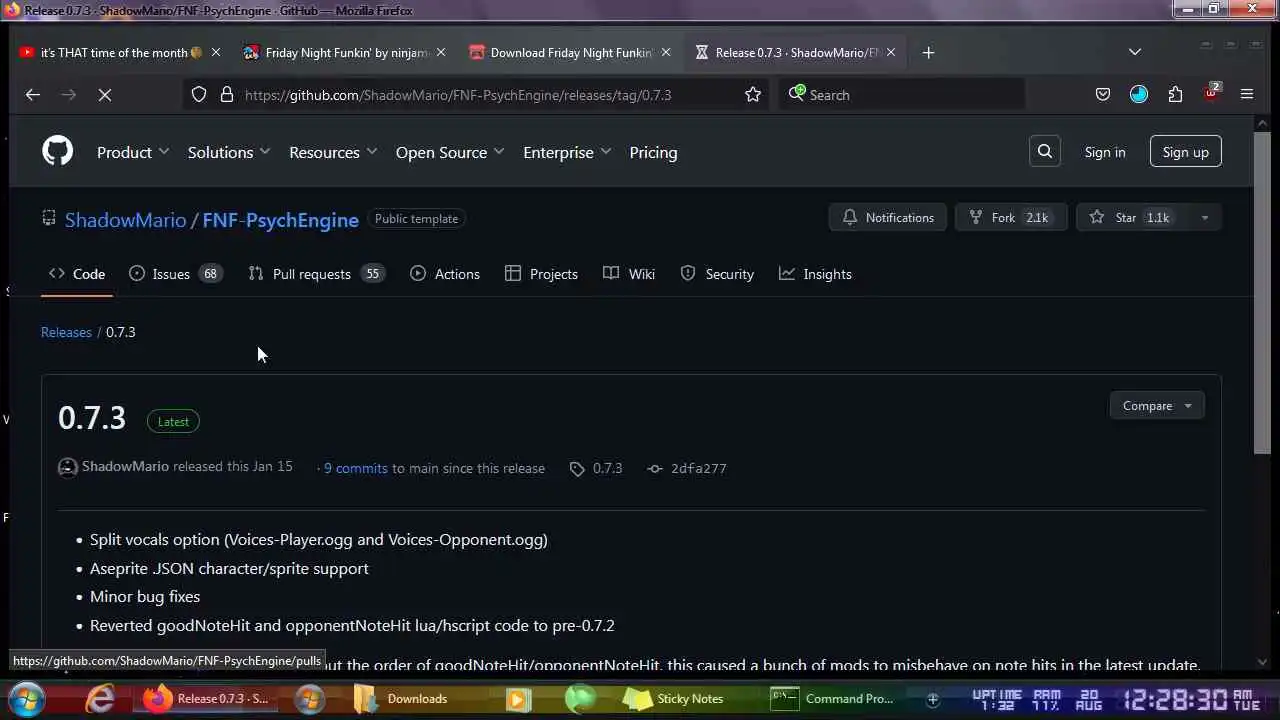The width and height of the screenshot is (1280, 720).
Task: Open Windows Start orb
Action: [27, 698]
